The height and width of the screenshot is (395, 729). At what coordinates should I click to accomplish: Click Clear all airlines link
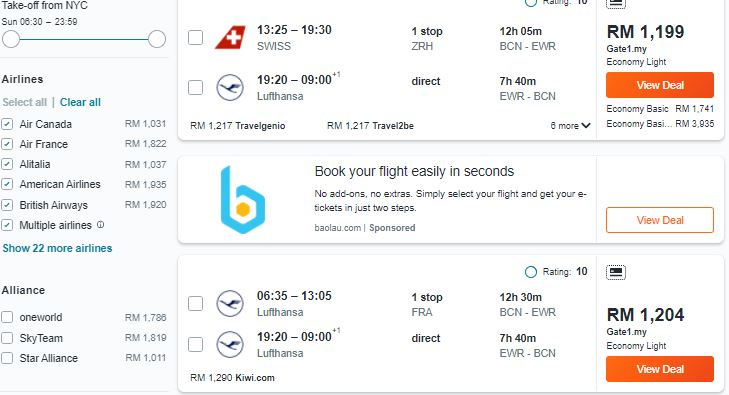(80, 102)
